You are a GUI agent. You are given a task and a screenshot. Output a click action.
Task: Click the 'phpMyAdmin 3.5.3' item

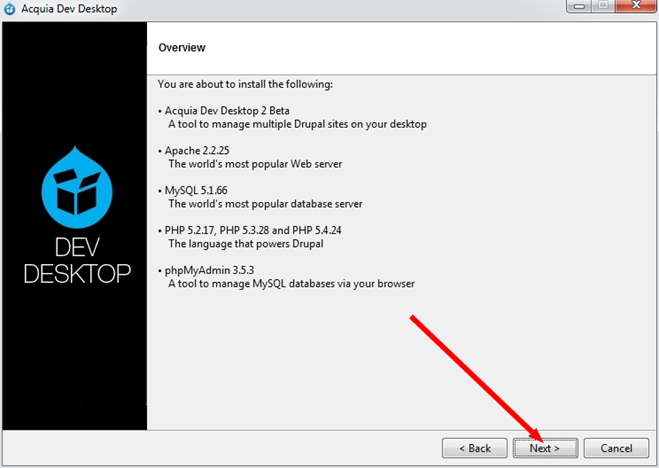pos(209,270)
